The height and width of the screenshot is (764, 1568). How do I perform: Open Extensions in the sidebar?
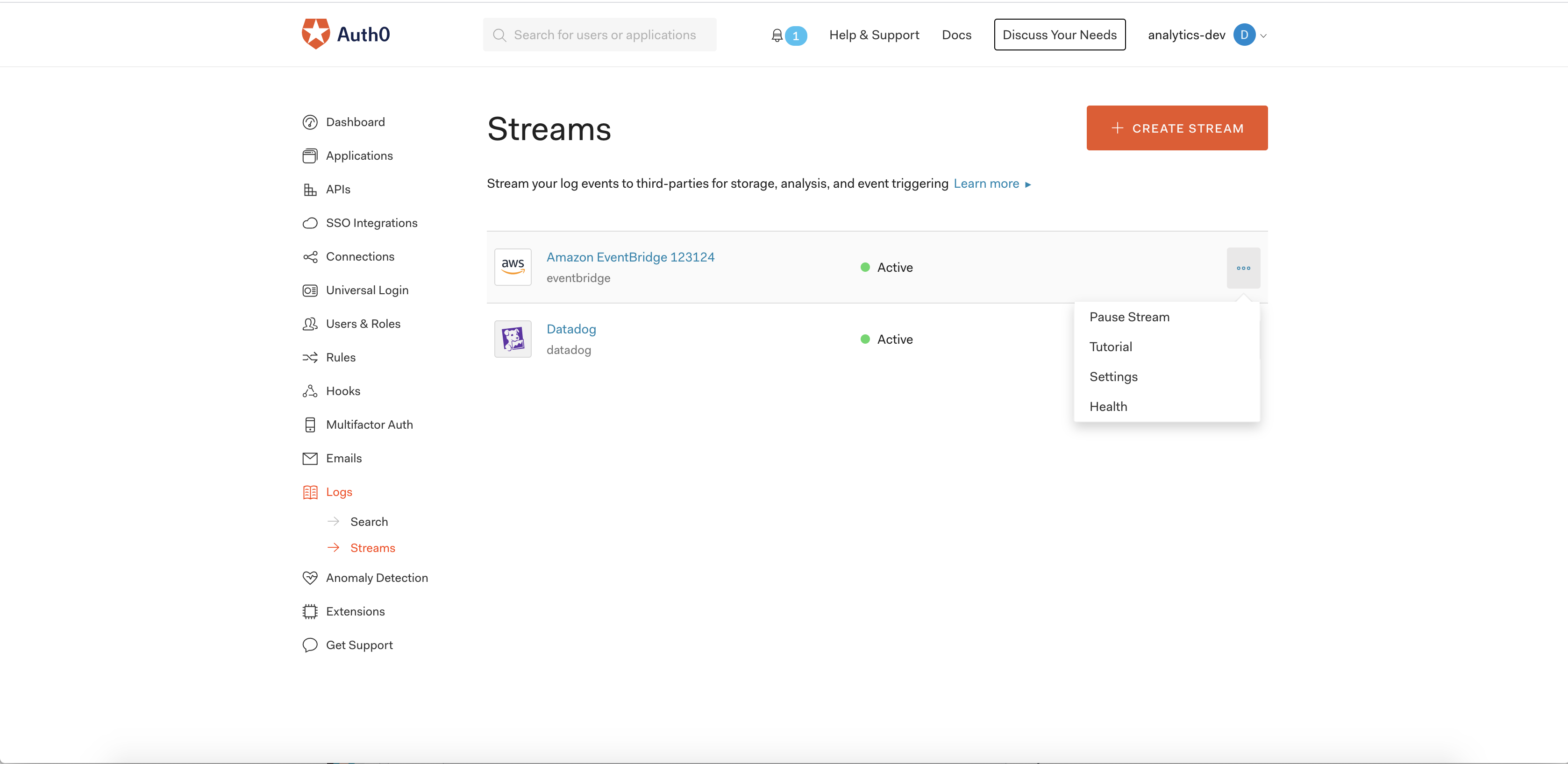[x=355, y=611]
